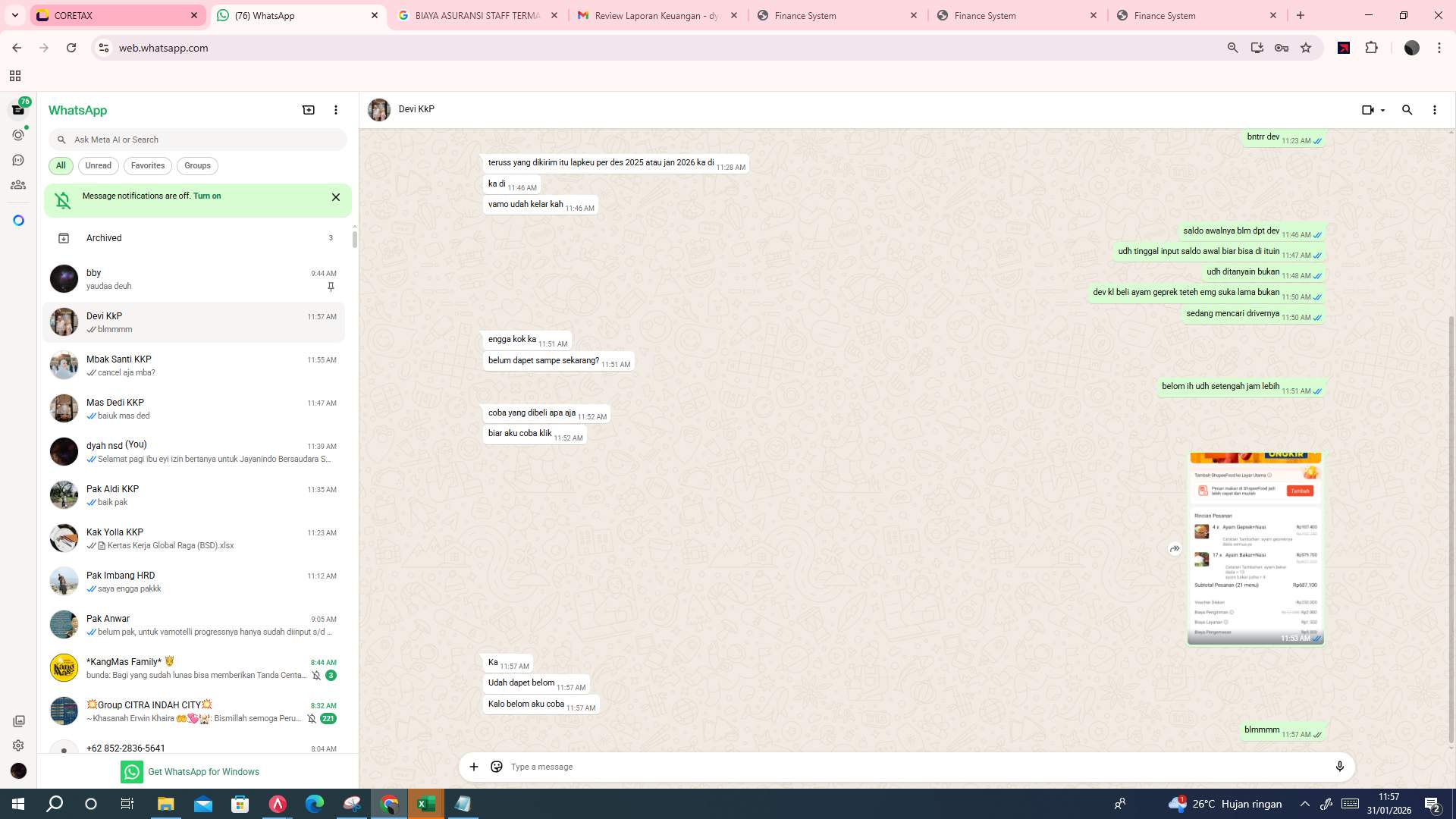Open the Devi KkP chat options menu
Image resolution: width=1456 pixels, height=819 pixels.
tap(1434, 110)
